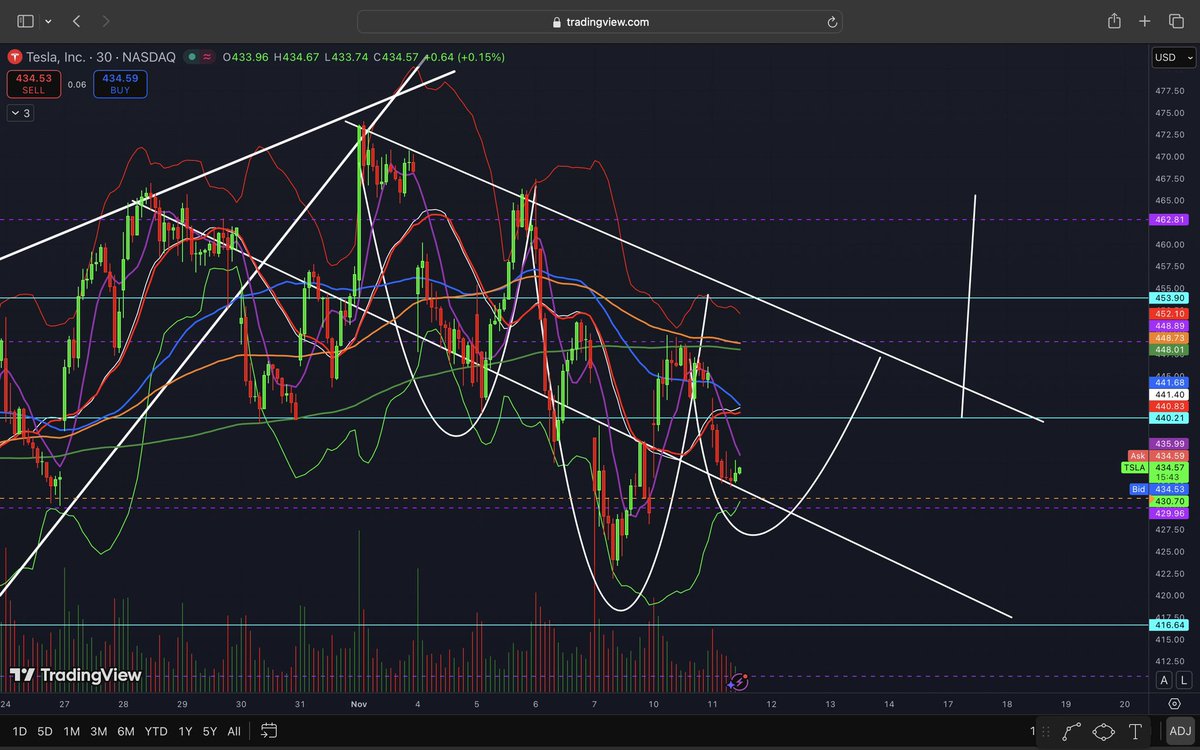This screenshot has height=750, width=1200.
Task: Click the green market status dot
Action: click(190, 57)
